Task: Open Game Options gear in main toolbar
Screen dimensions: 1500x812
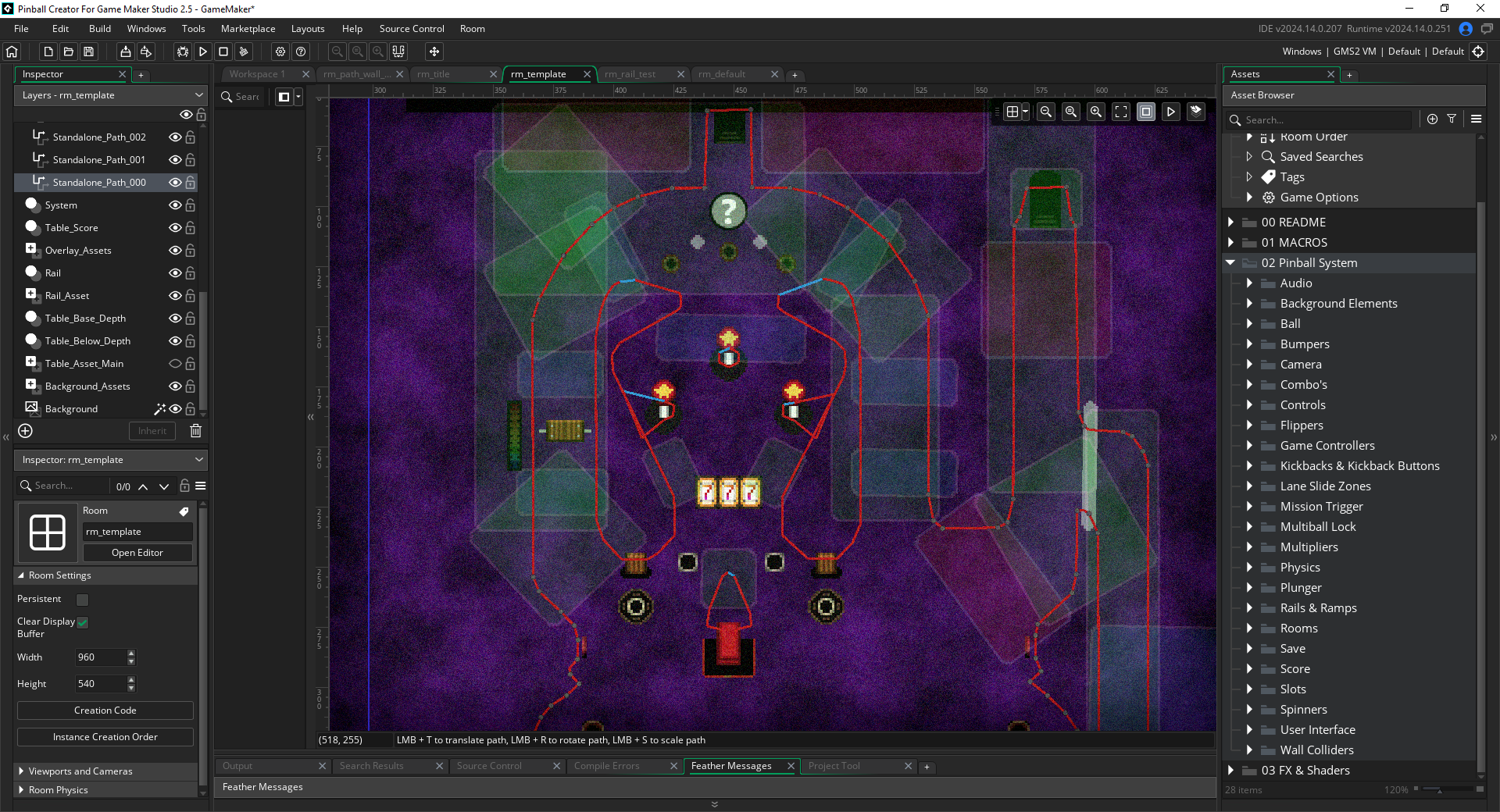Action: 280,52
